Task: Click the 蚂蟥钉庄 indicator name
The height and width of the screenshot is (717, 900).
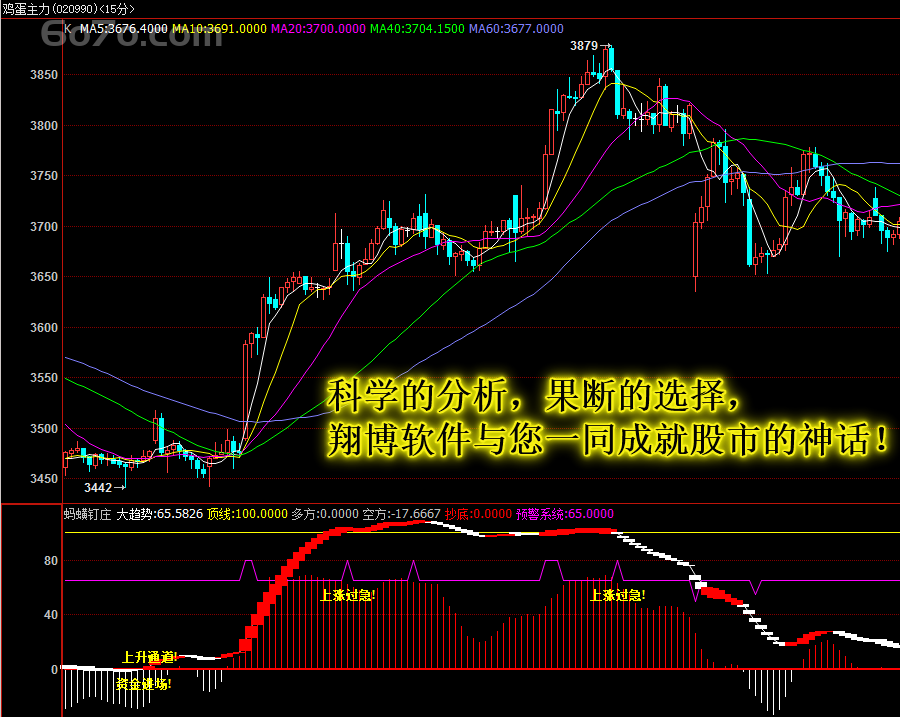Action: [x=87, y=514]
